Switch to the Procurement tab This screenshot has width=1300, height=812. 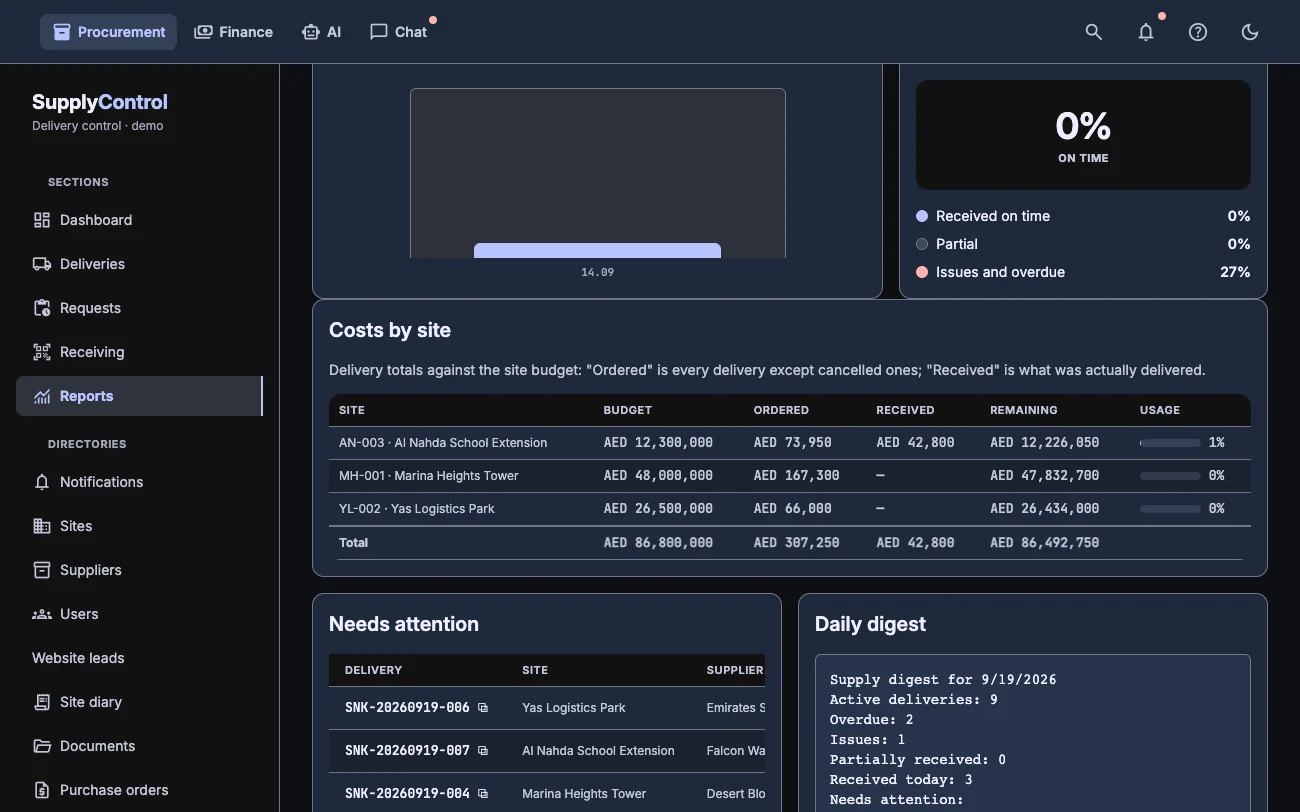[109, 32]
